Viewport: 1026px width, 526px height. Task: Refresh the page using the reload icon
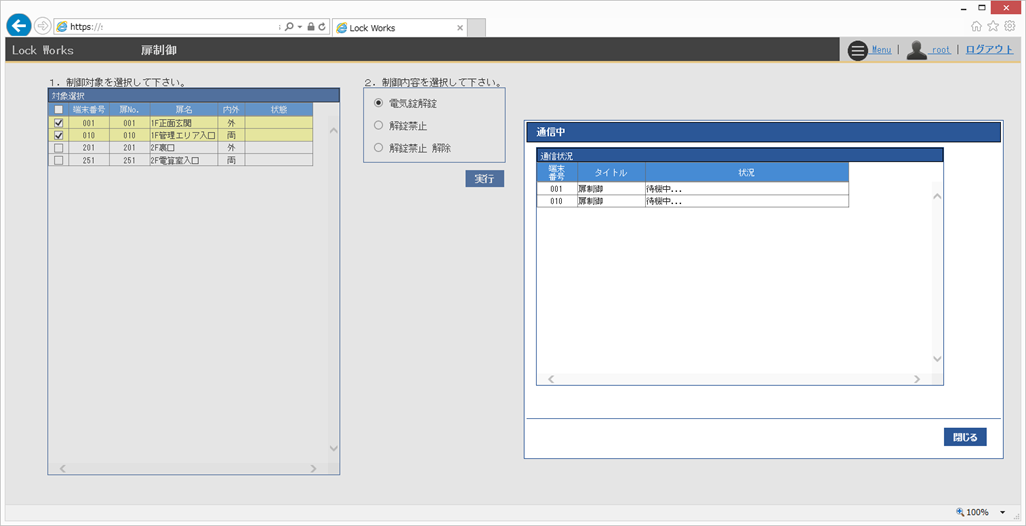point(322,27)
